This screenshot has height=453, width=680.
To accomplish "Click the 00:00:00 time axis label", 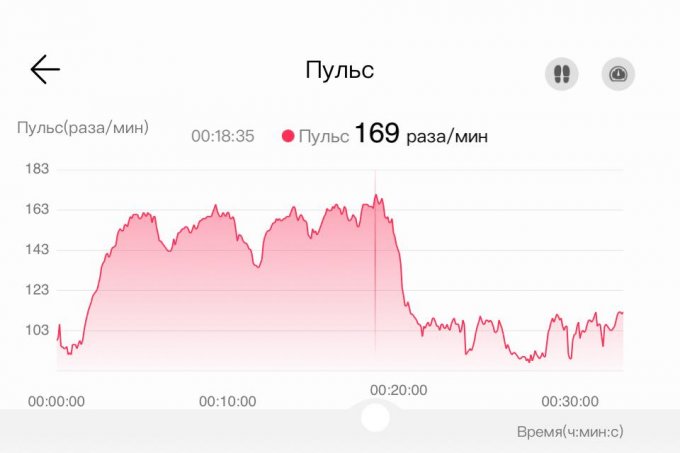I will (56, 401).
